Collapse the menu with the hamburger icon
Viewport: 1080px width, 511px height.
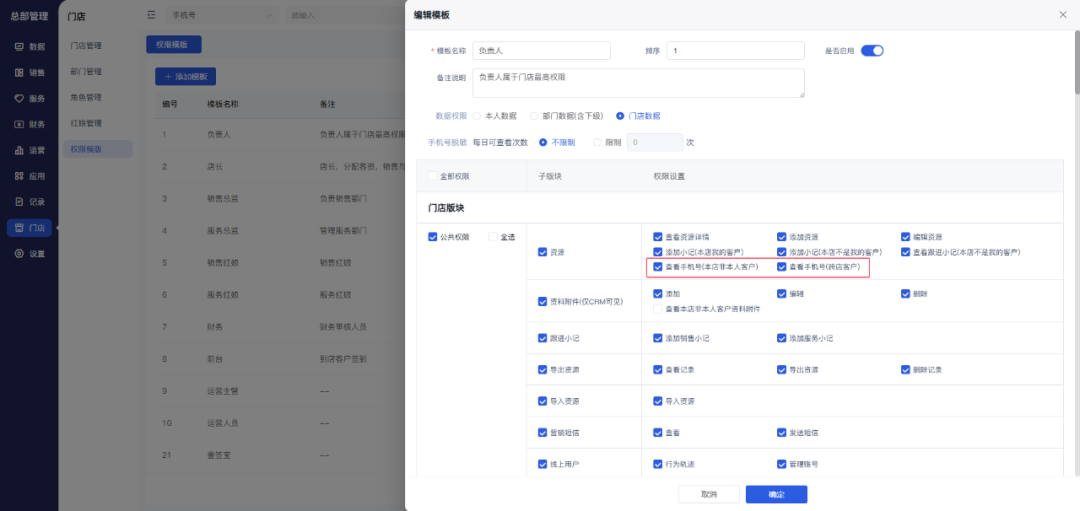151,15
